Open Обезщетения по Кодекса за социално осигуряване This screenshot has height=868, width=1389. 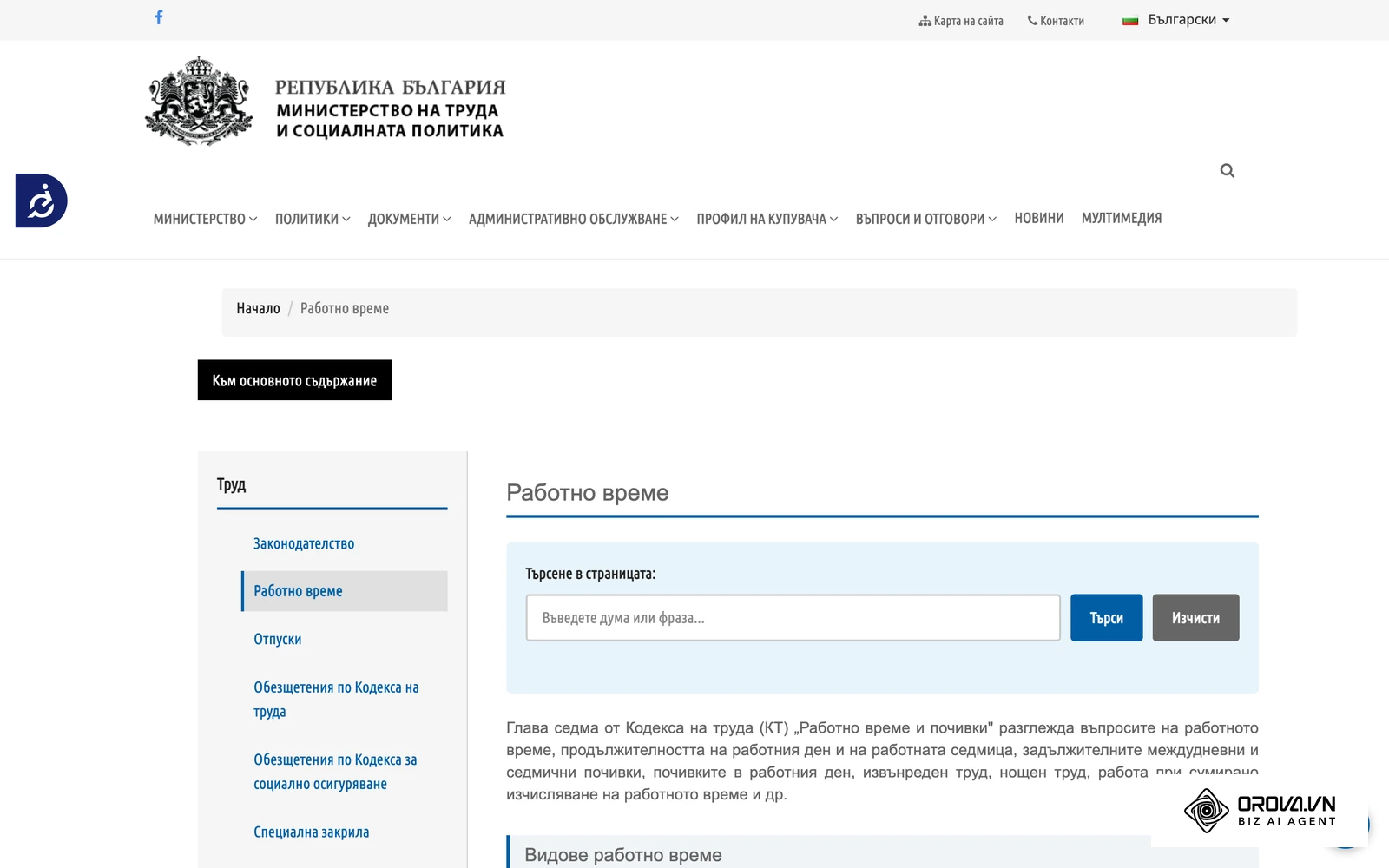tap(335, 772)
